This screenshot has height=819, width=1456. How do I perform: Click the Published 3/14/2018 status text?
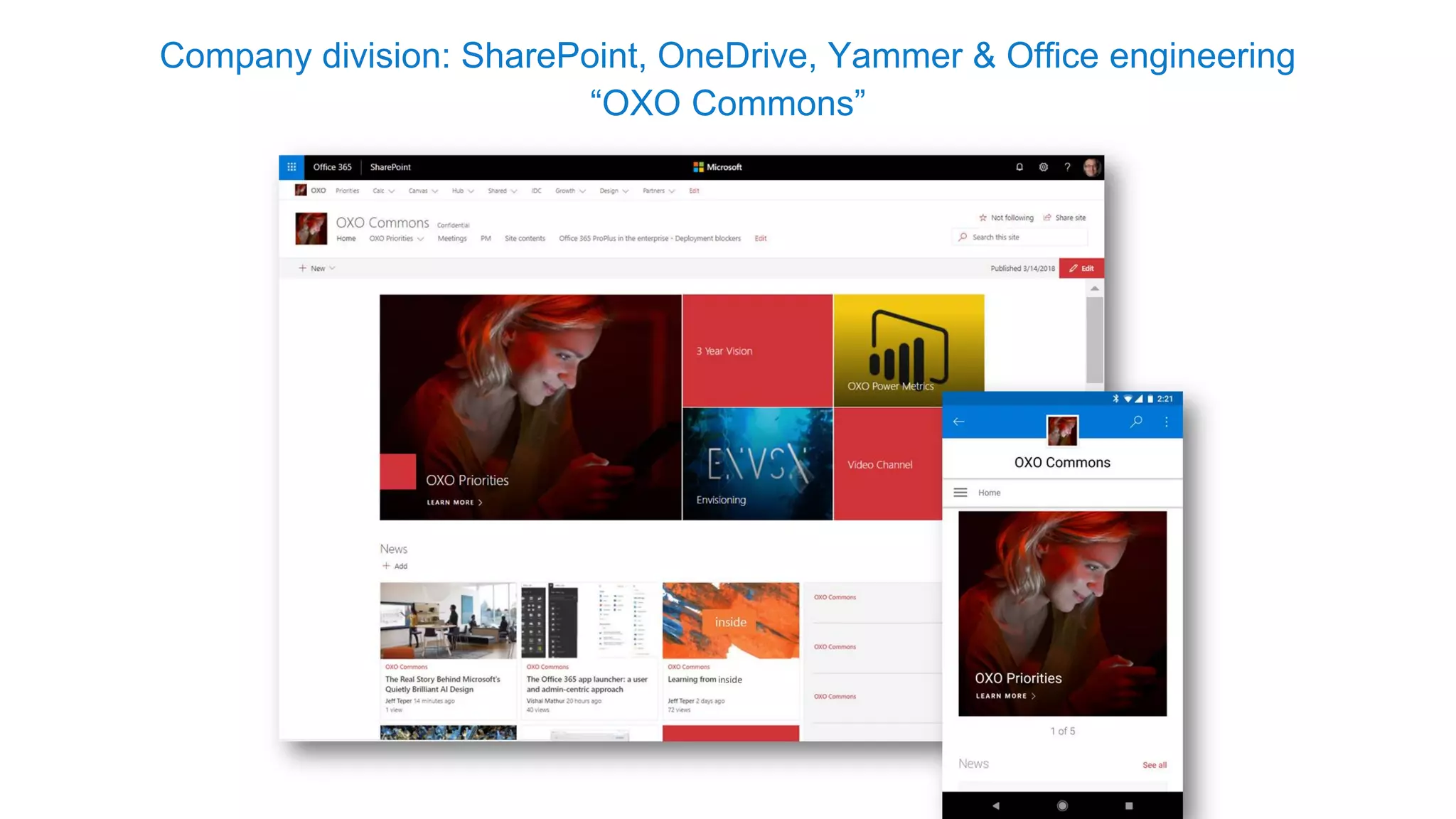[1022, 268]
